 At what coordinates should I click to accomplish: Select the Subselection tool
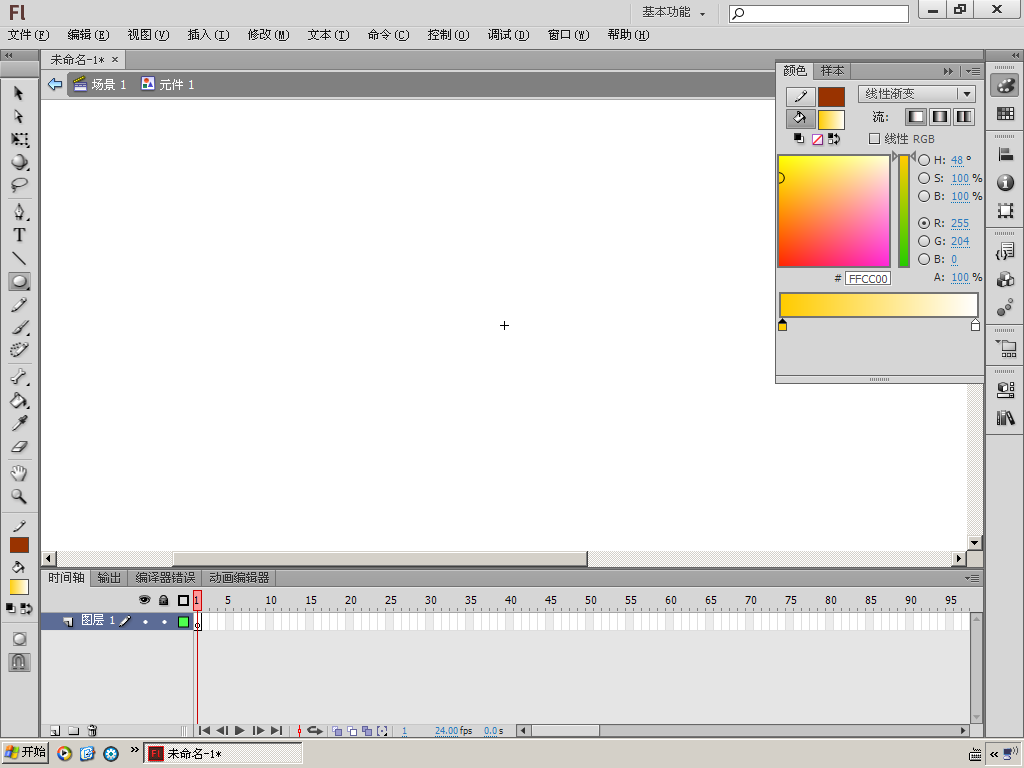point(19,116)
